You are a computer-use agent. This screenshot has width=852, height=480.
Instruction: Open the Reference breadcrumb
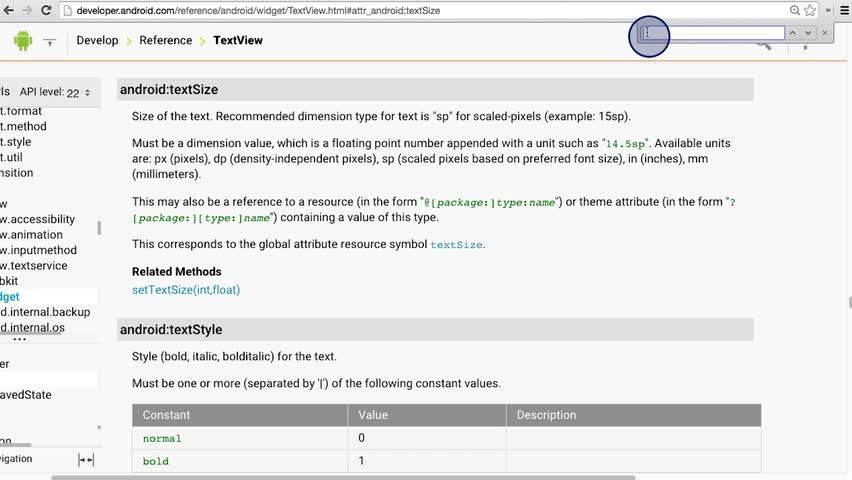click(x=165, y=40)
